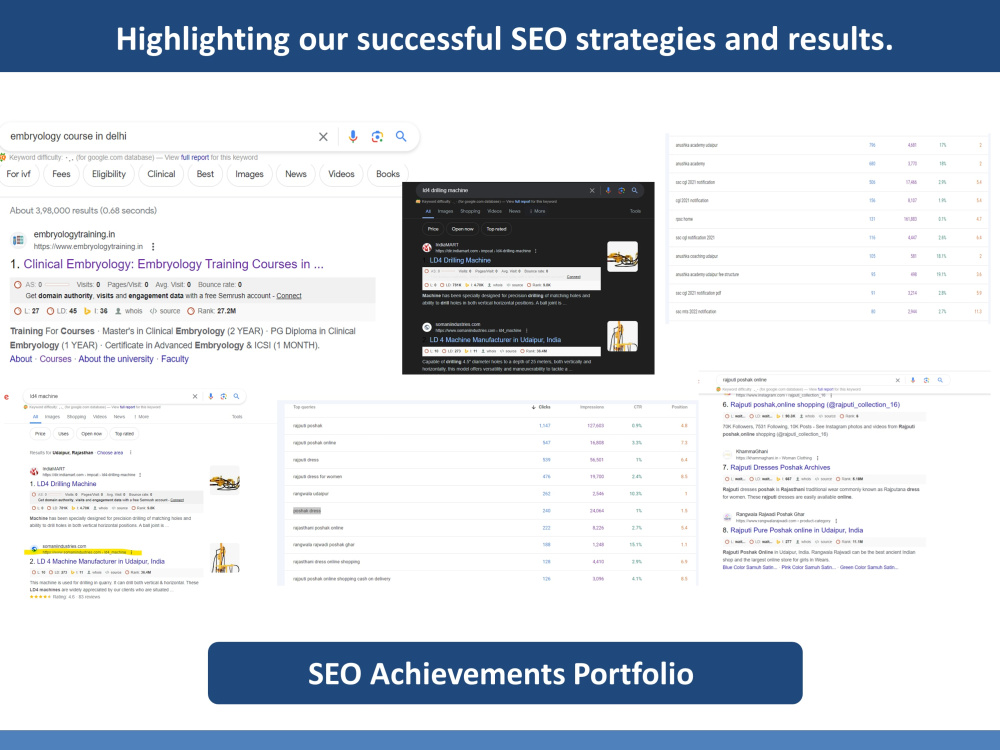Select the 'Best' filter chip
Image resolution: width=1000 pixels, height=750 pixels.
tap(205, 174)
